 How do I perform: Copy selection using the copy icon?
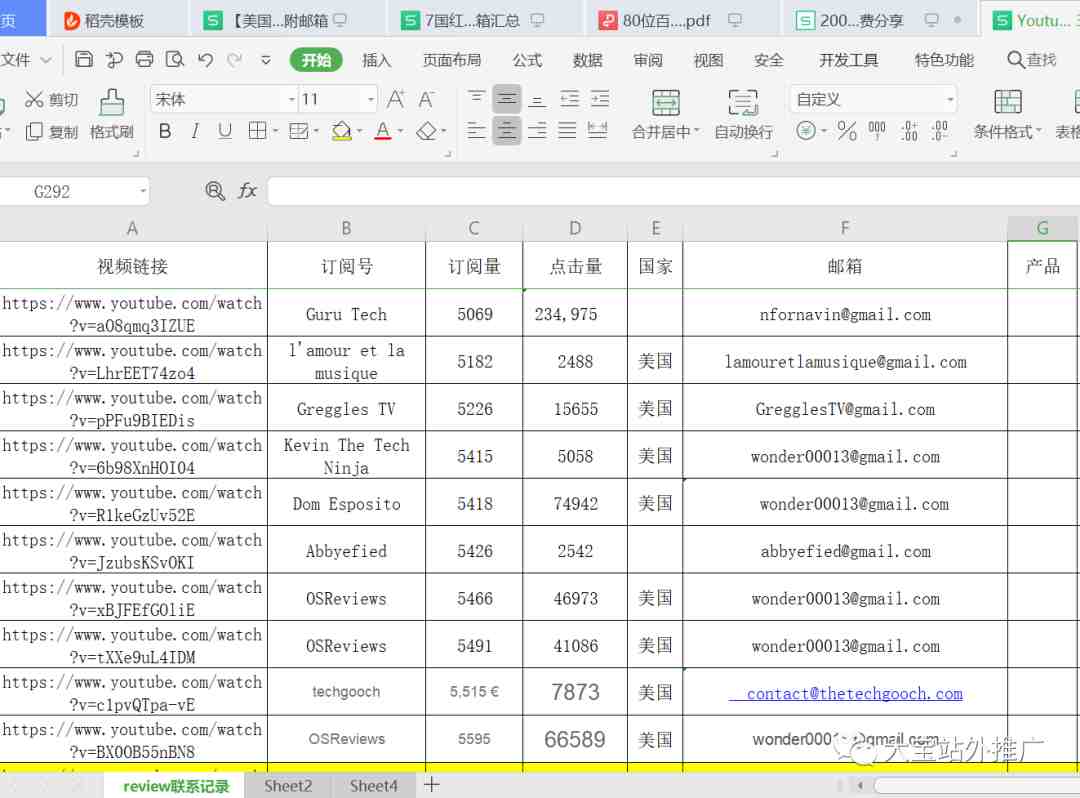click(34, 131)
